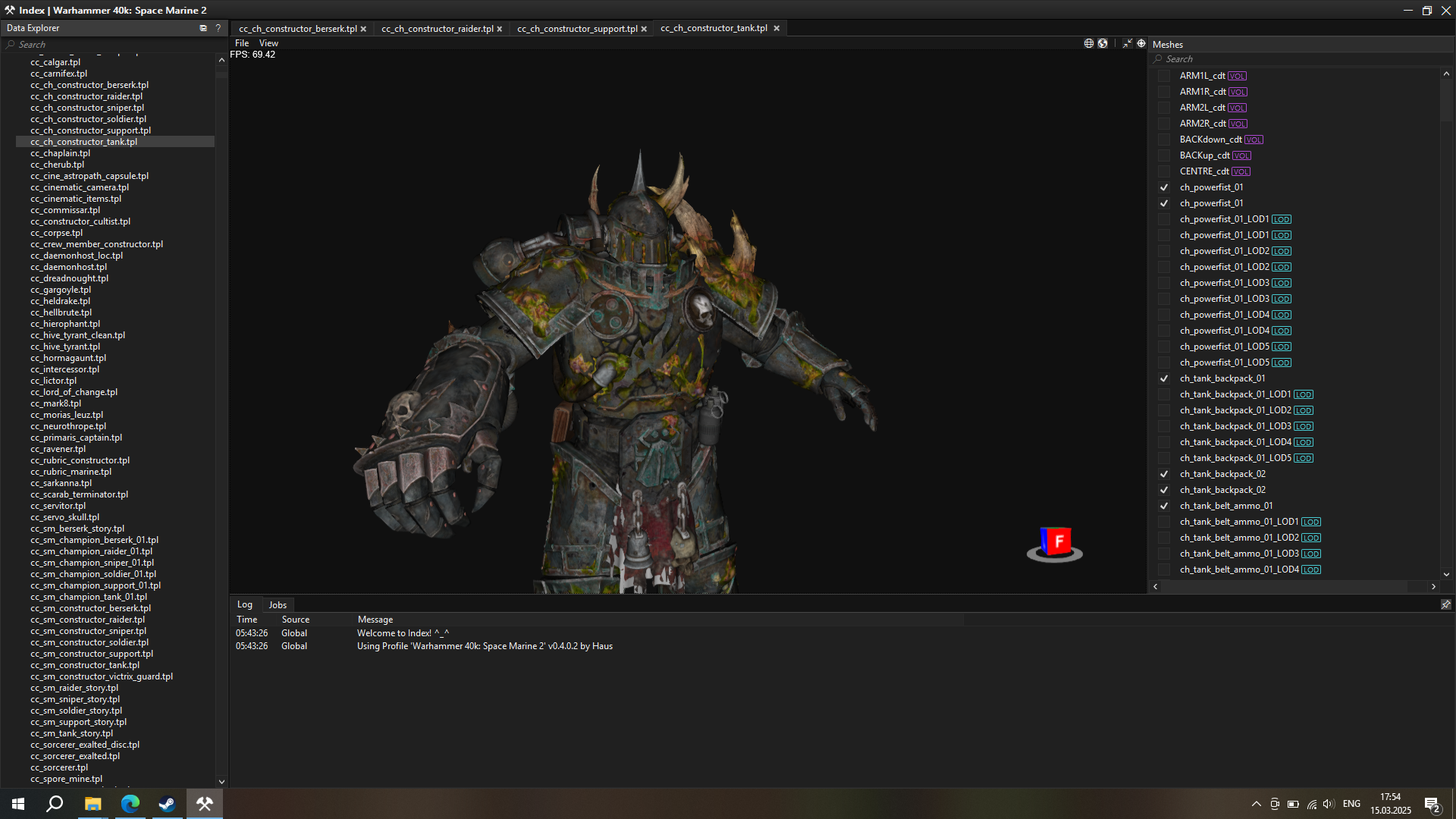Click Meshes list scroll-down arrow

[1446, 575]
